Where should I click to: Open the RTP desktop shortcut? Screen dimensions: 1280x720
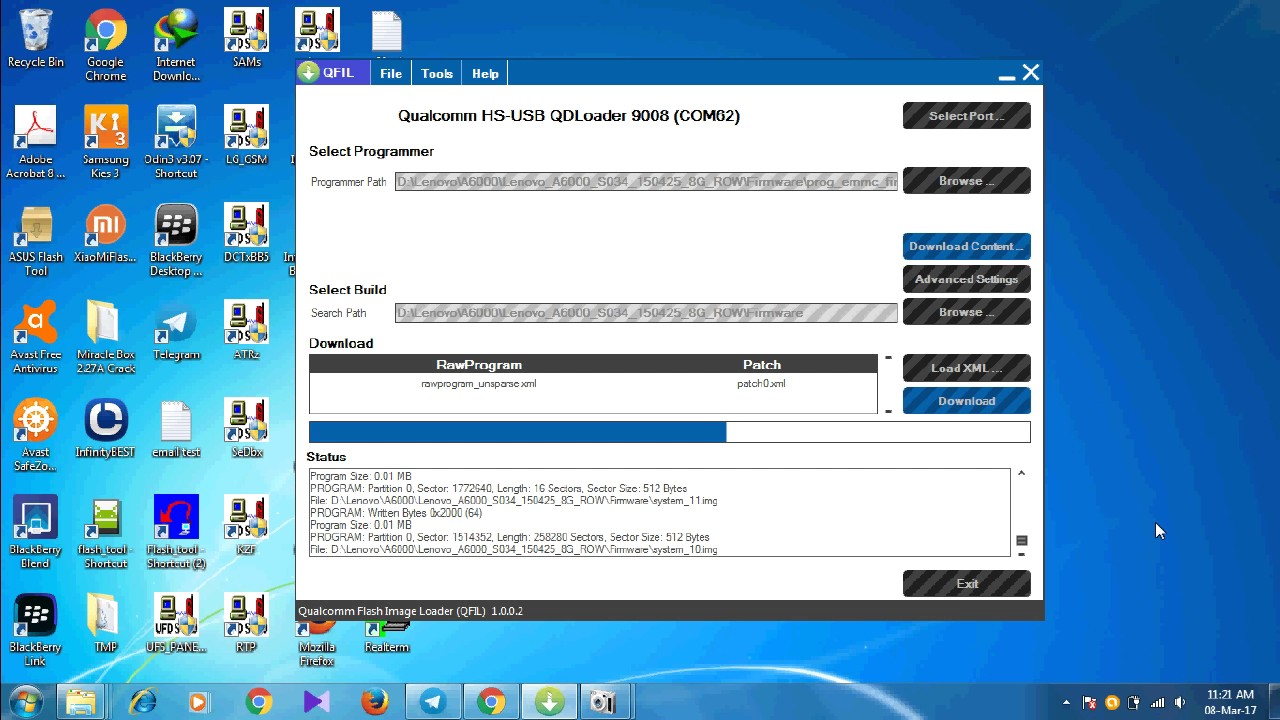coord(246,624)
